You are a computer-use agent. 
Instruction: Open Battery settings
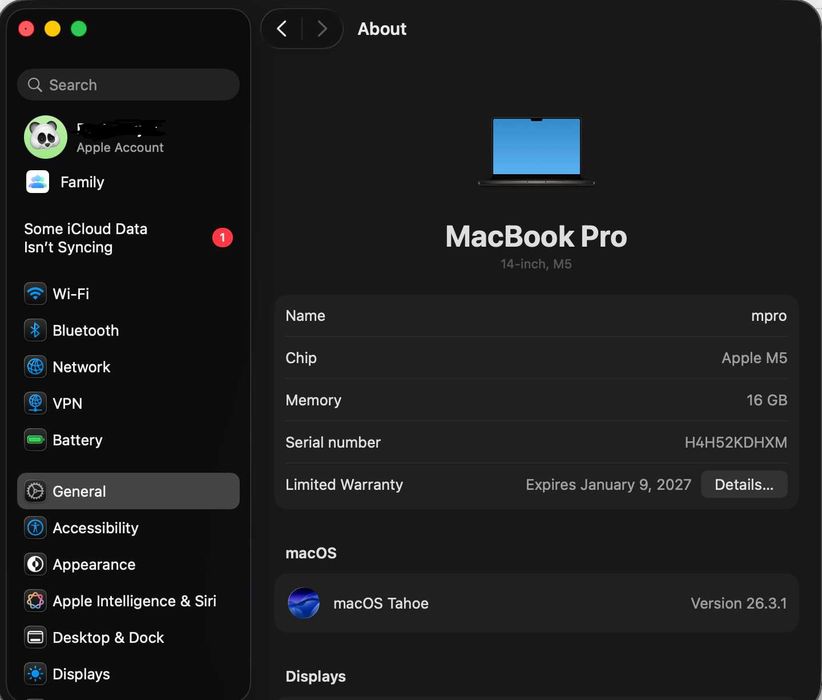[x=128, y=440]
